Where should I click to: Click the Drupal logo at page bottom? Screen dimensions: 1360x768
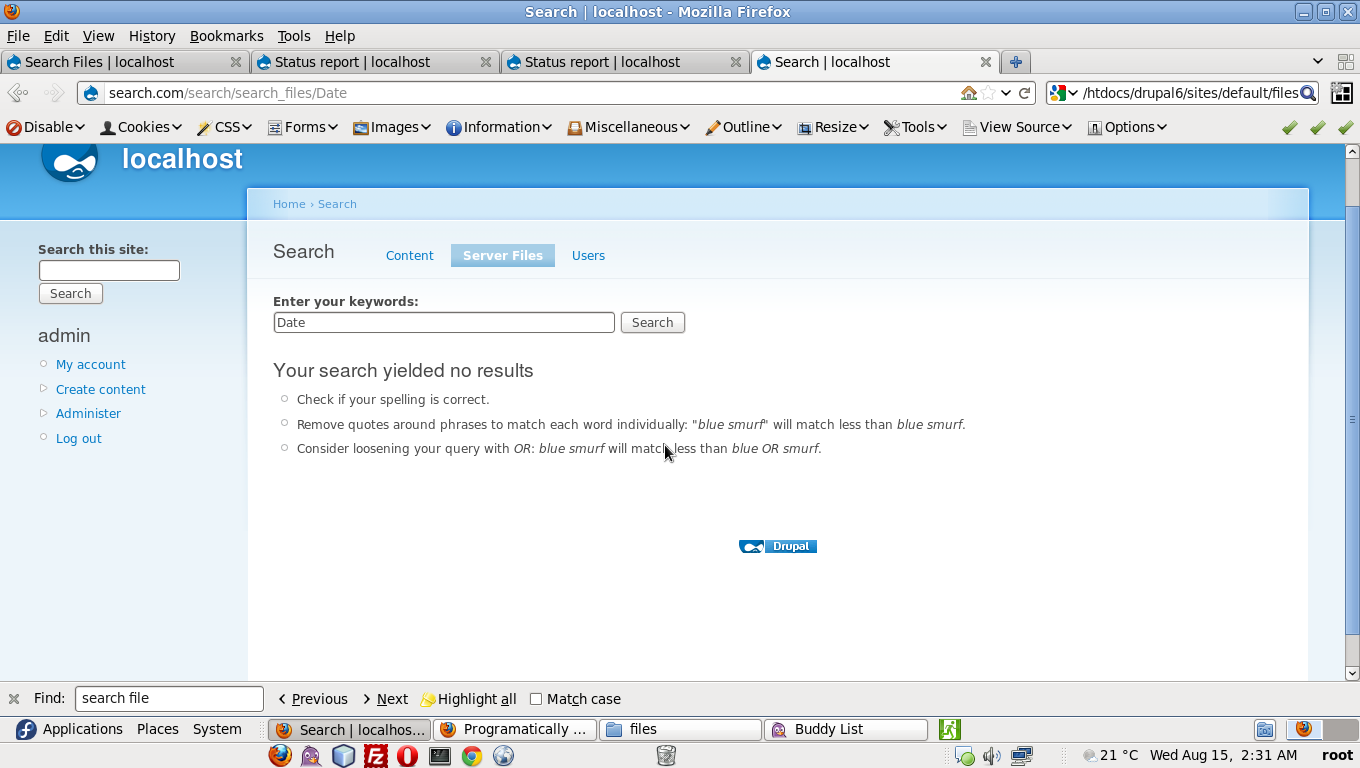tap(778, 546)
